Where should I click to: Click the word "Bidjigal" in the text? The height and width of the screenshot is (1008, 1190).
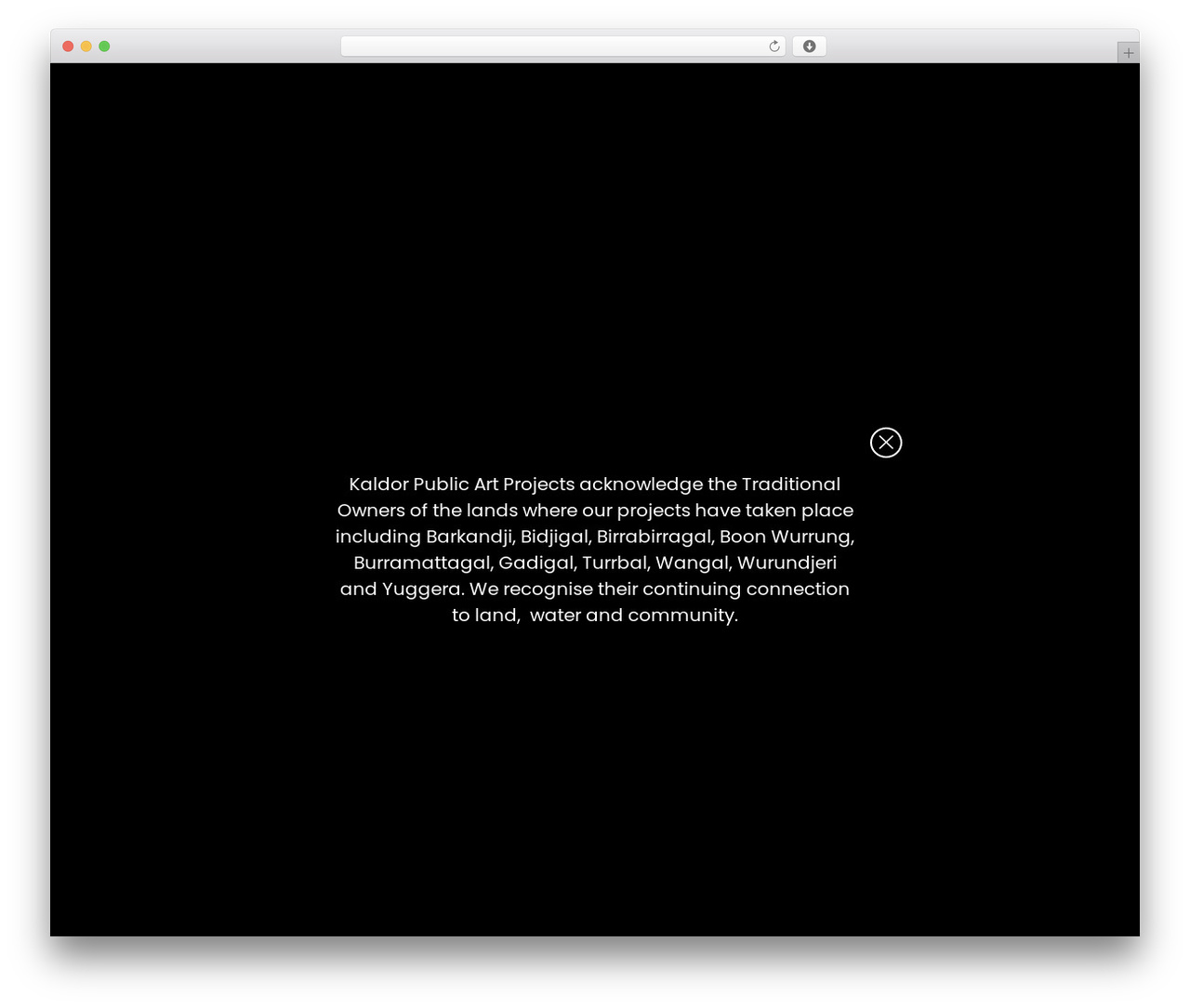(555, 537)
